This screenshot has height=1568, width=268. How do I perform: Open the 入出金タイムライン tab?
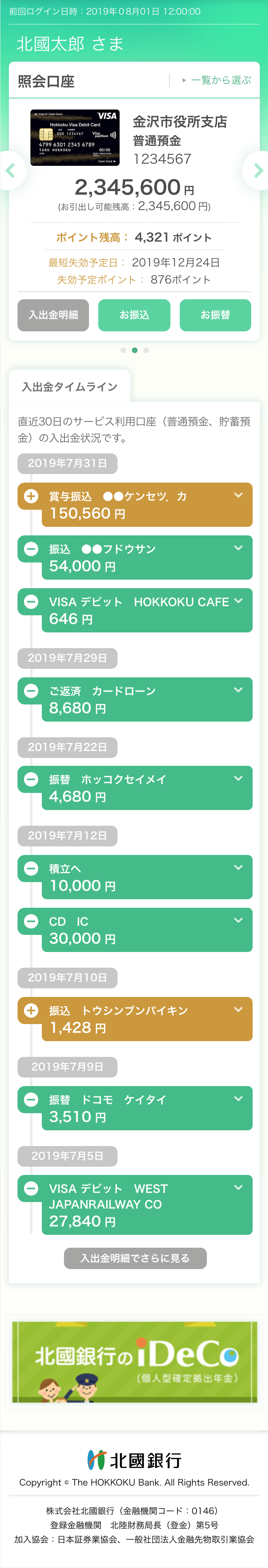(x=70, y=387)
